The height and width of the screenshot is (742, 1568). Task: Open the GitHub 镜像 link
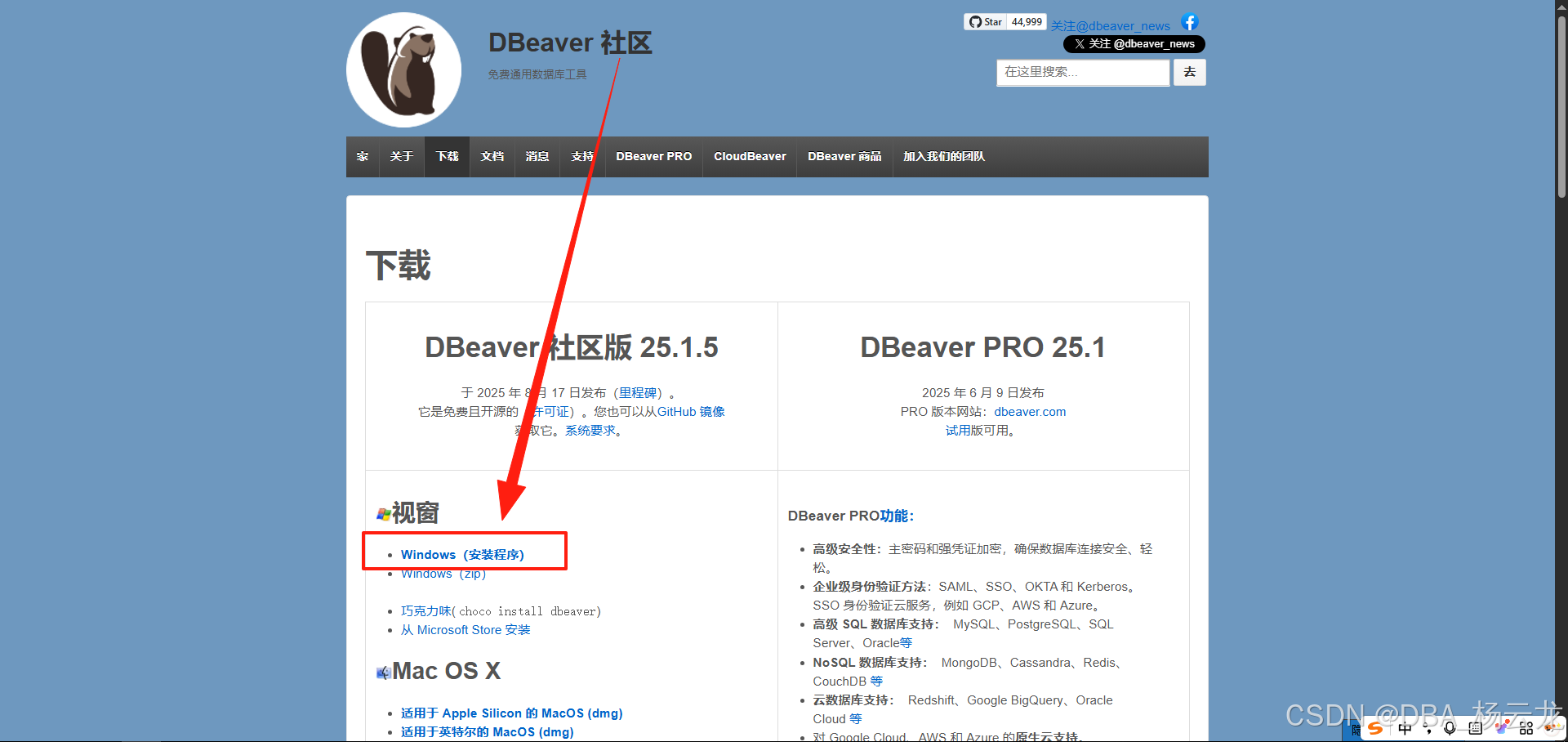[x=691, y=412]
